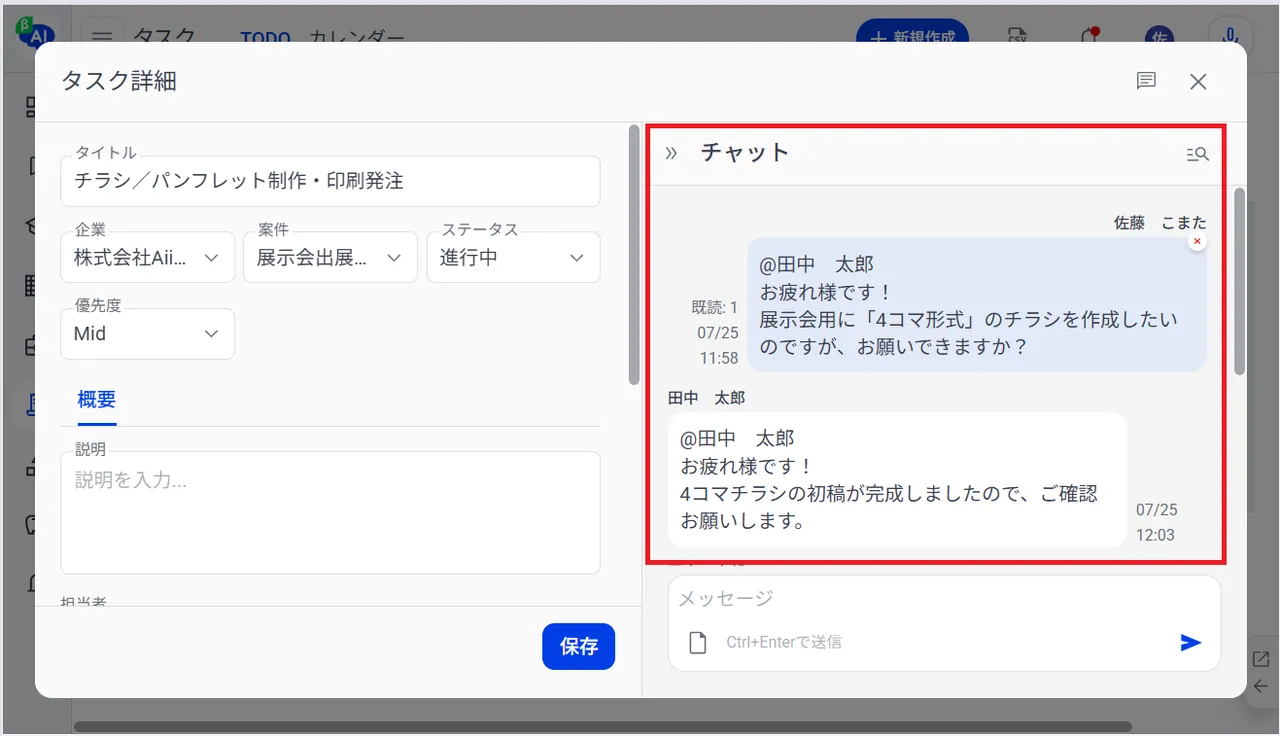Expand the 企業 company dropdown
Image resolution: width=1280 pixels, height=736 pixels.
(147, 258)
